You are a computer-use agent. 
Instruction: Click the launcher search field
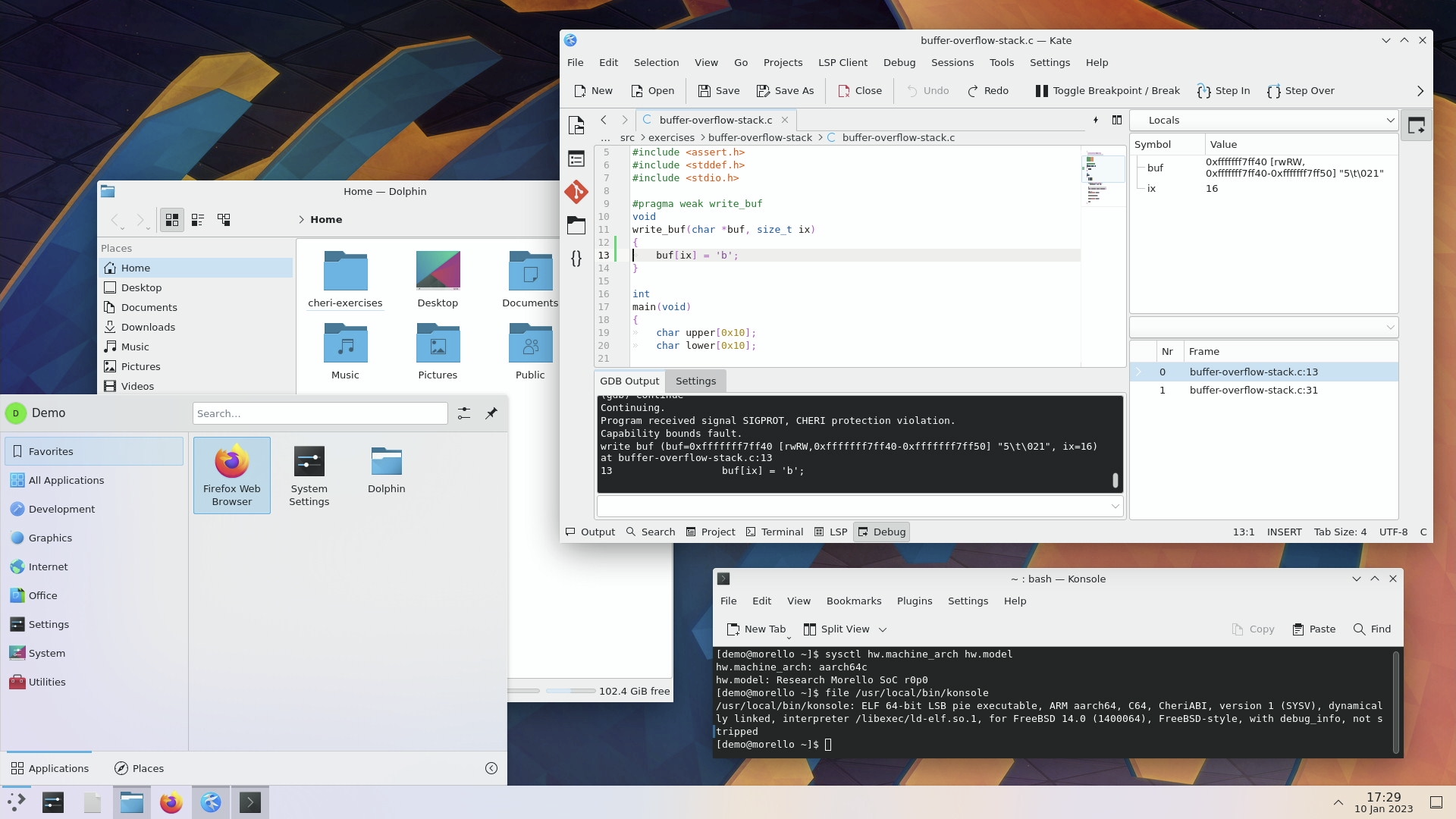click(320, 413)
